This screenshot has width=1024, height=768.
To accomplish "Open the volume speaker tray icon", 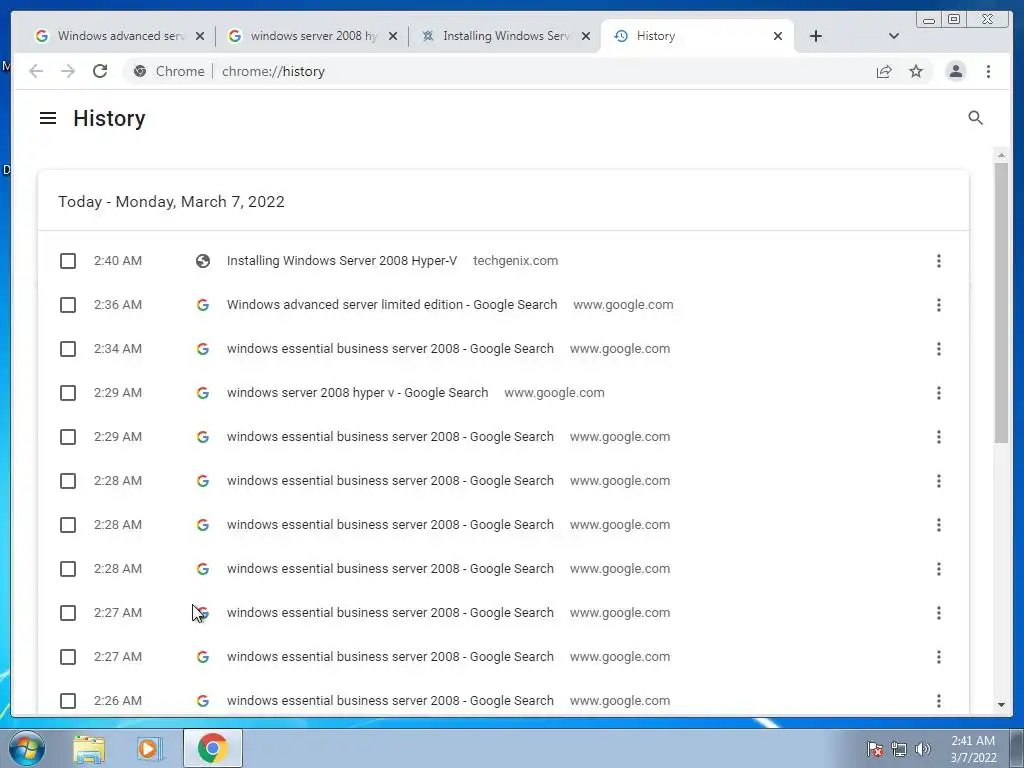I will point(923,749).
